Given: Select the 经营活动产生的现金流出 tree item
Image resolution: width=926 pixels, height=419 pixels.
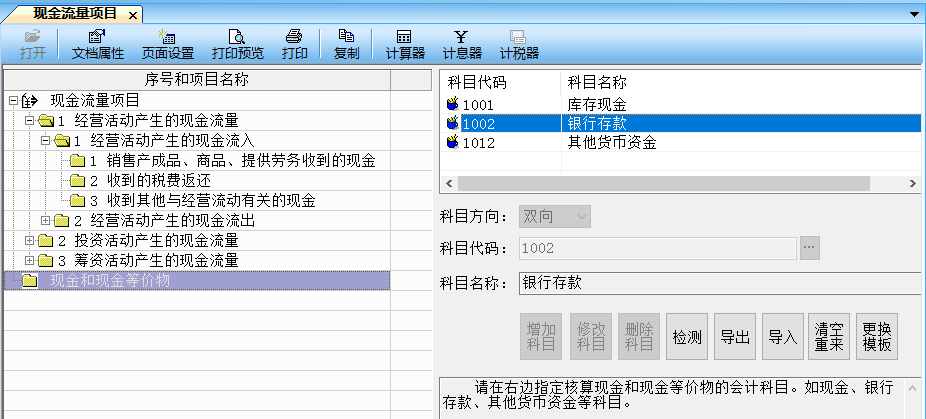Looking at the screenshot, I should pyautogui.click(x=164, y=220).
